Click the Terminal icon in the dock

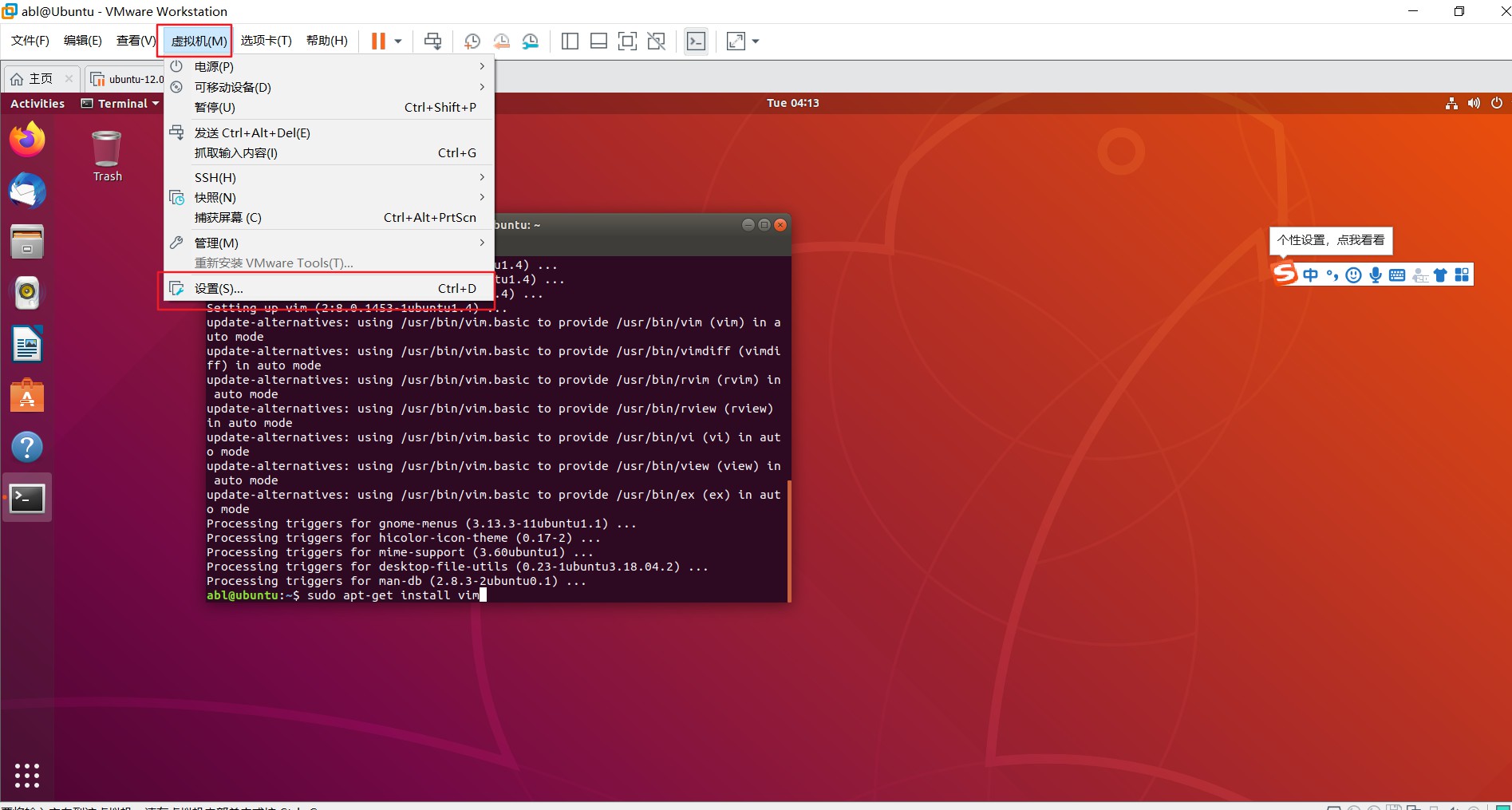pyautogui.click(x=27, y=498)
